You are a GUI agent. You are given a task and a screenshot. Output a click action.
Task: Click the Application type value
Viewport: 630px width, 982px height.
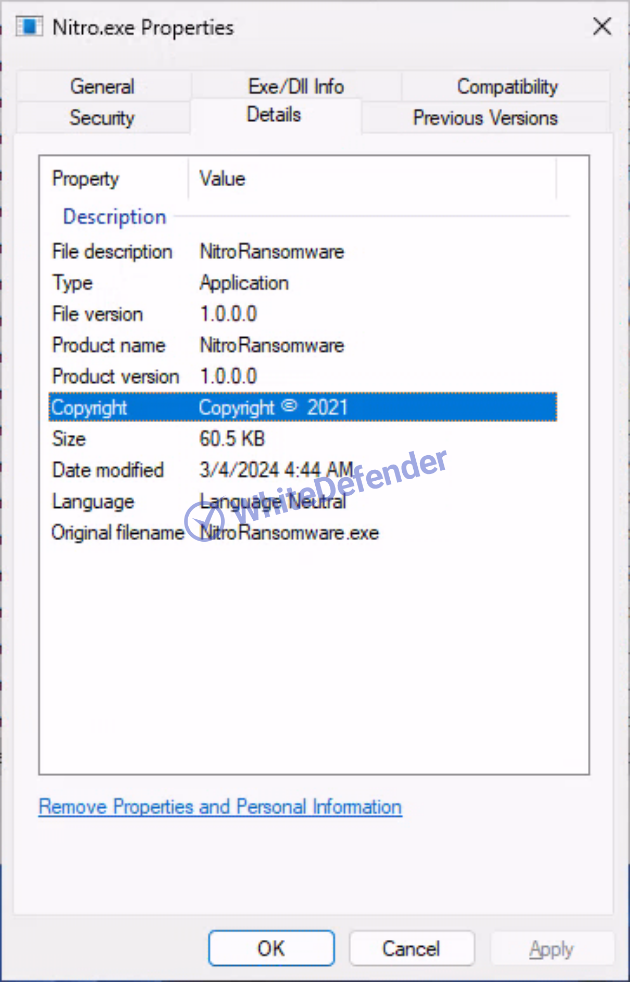click(244, 282)
